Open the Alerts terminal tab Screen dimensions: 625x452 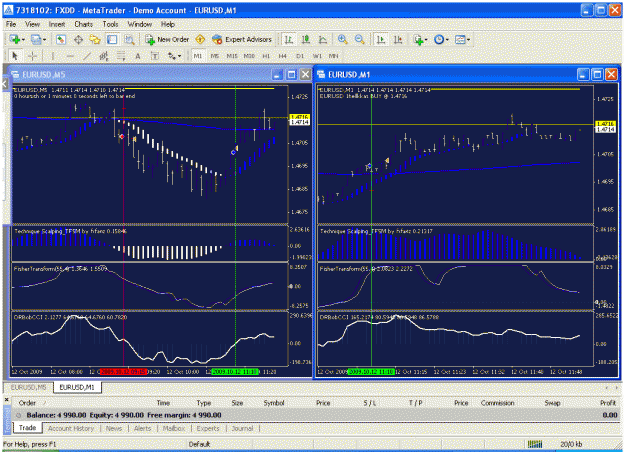pyautogui.click(x=142, y=428)
